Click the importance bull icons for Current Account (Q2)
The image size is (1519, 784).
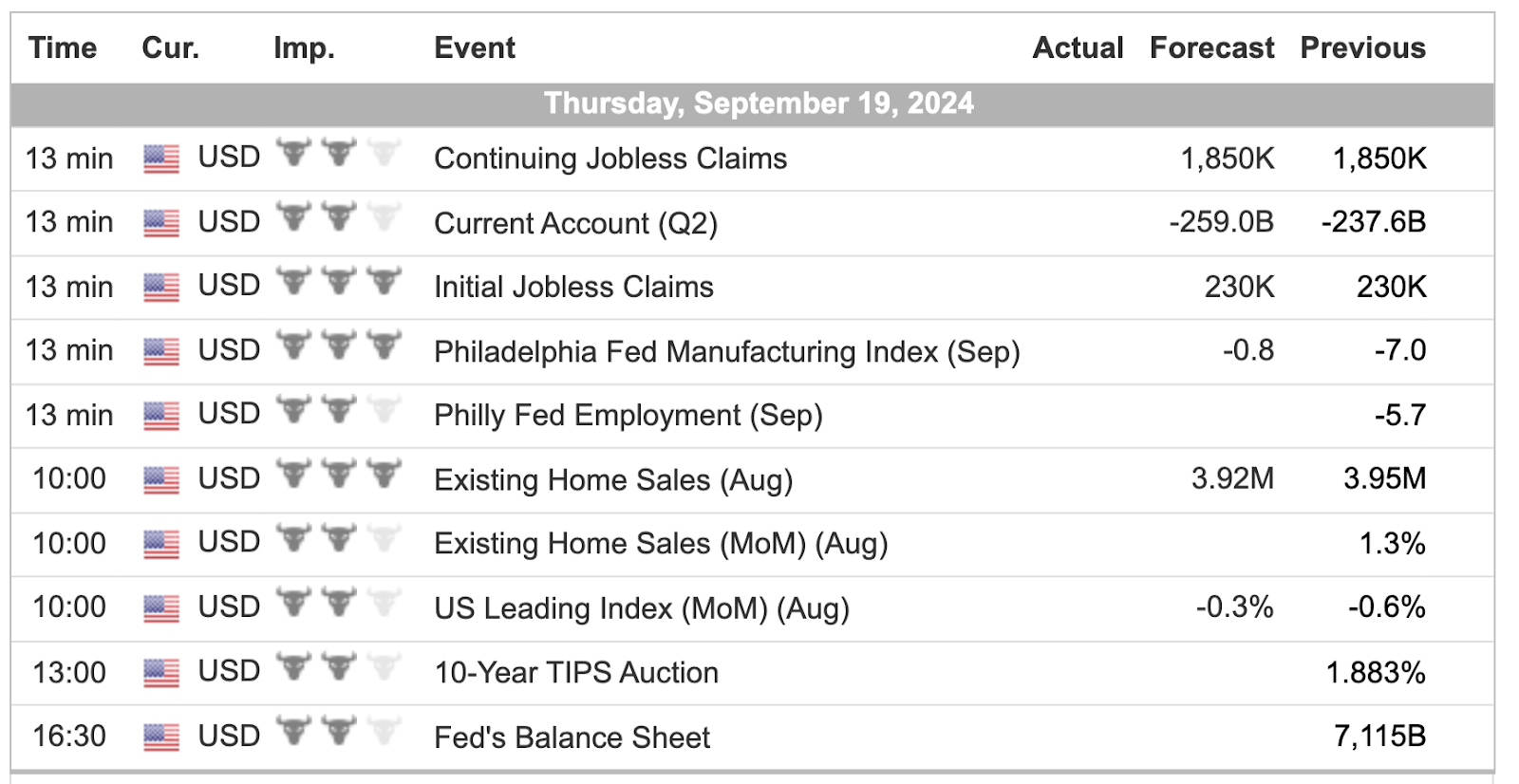click(x=338, y=218)
